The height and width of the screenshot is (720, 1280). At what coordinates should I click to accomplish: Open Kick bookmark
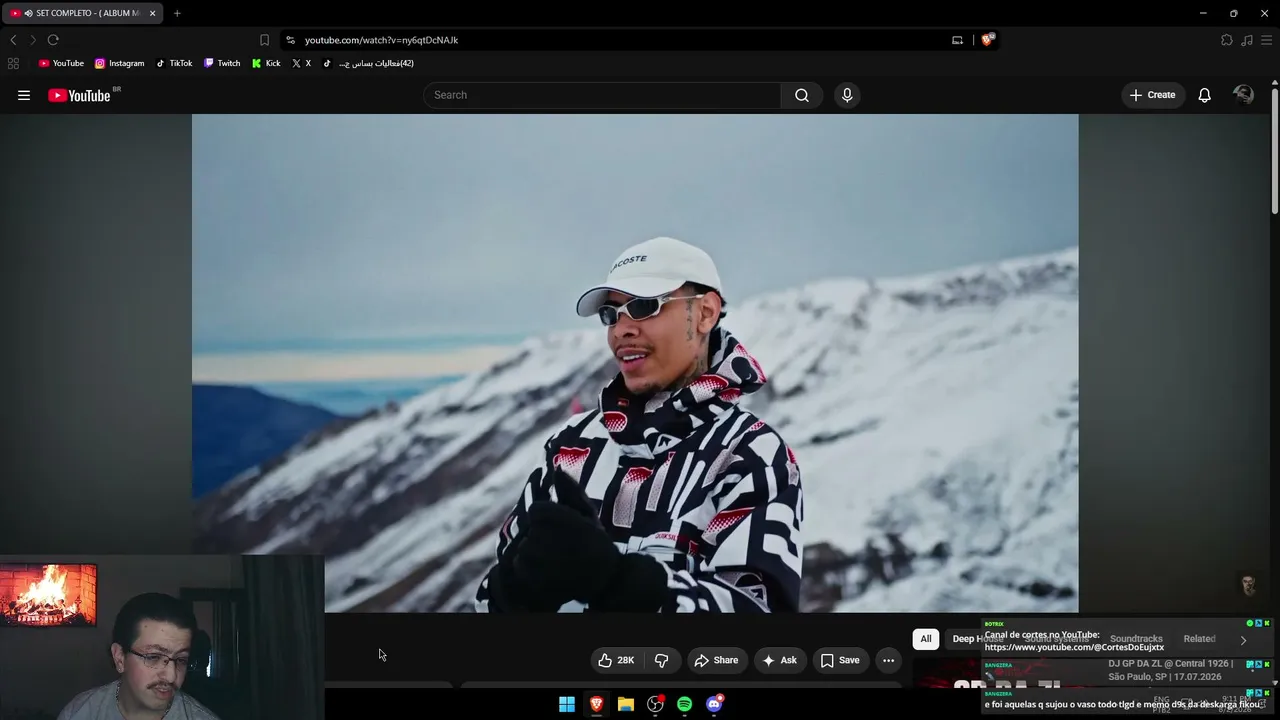[266, 63]
